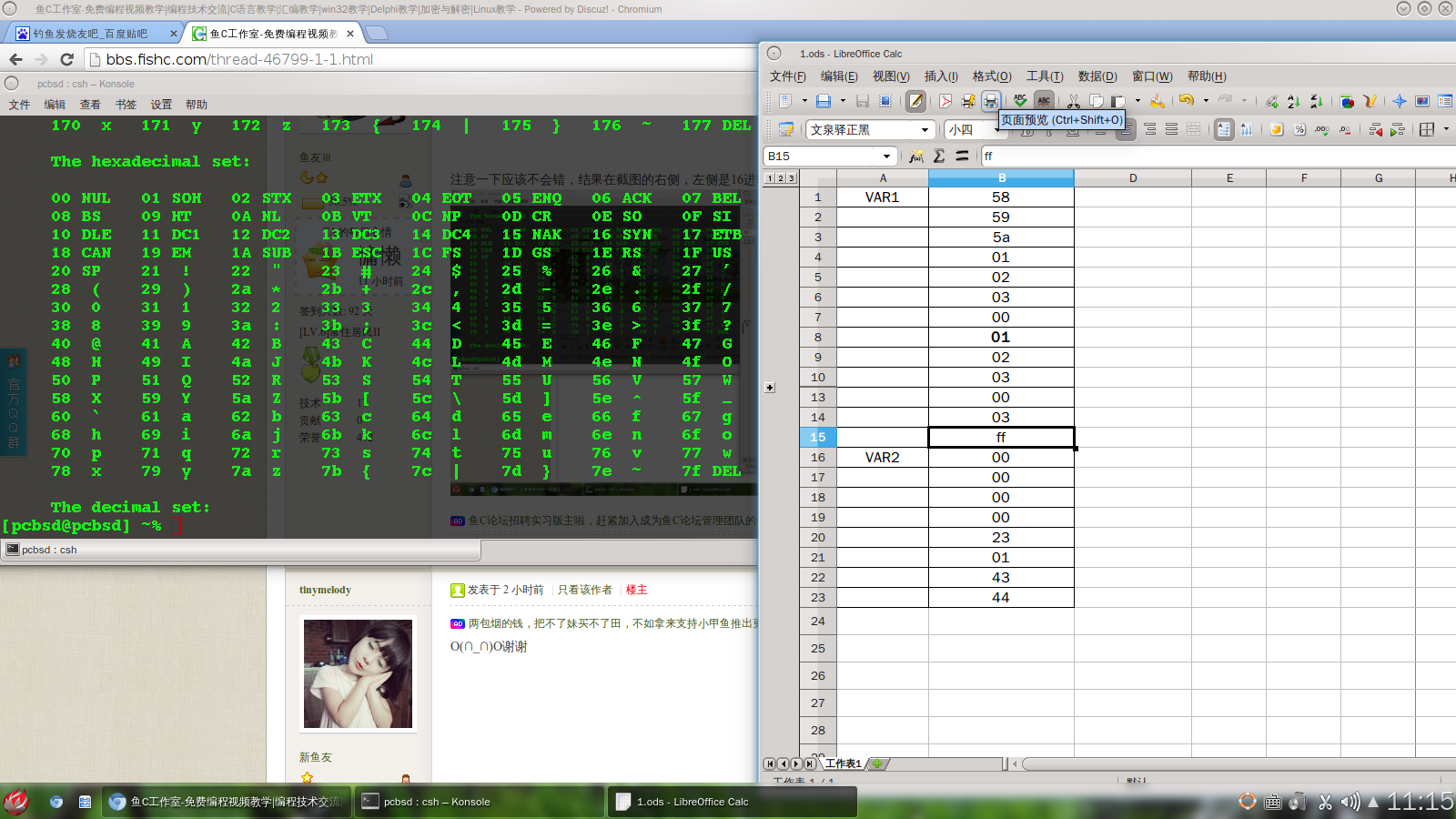
Task: Click the Chromium address bar URL
Action: 239,59
